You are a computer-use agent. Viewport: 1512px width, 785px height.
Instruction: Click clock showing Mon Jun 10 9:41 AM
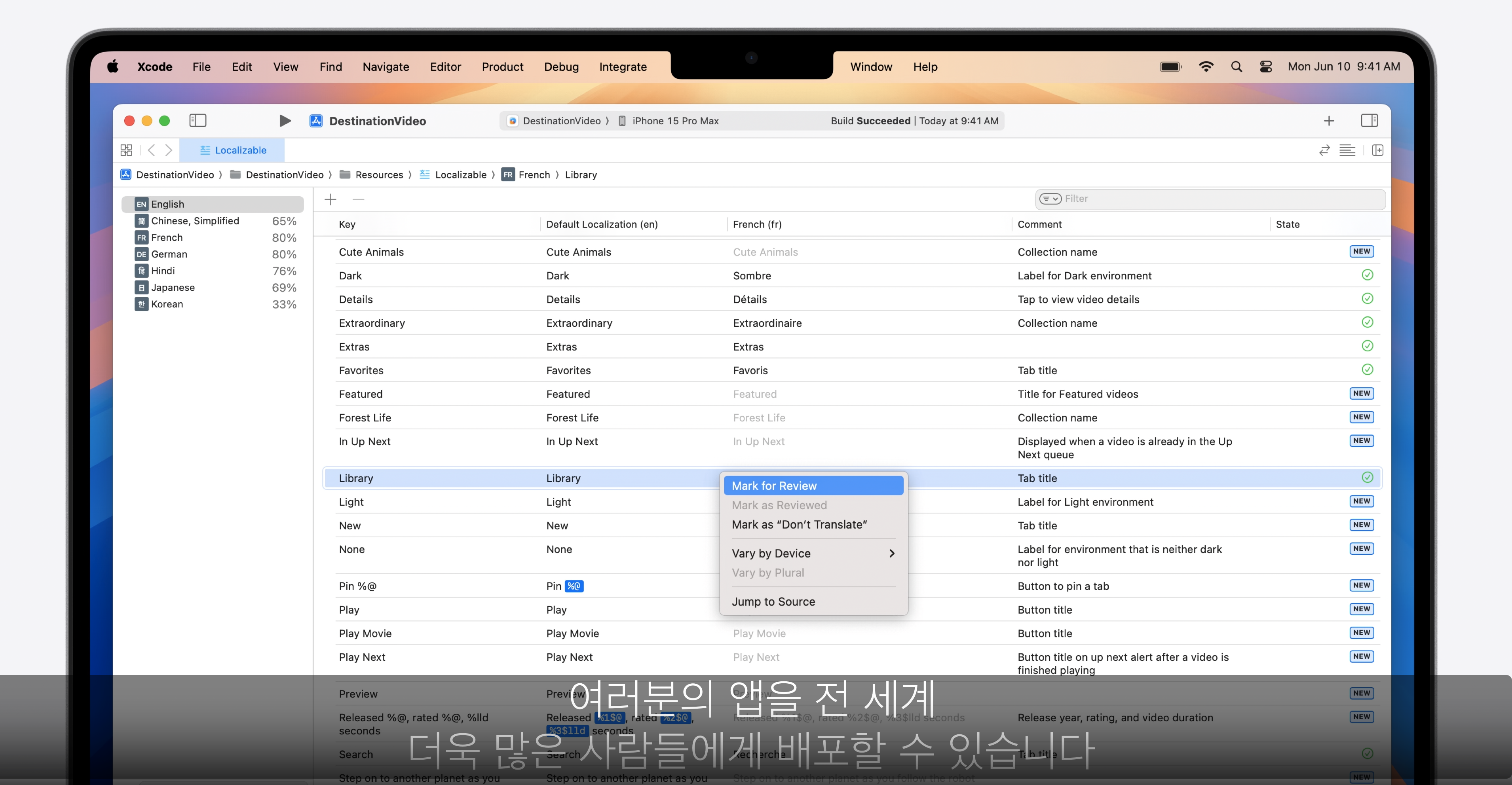tap(1343, 66)
